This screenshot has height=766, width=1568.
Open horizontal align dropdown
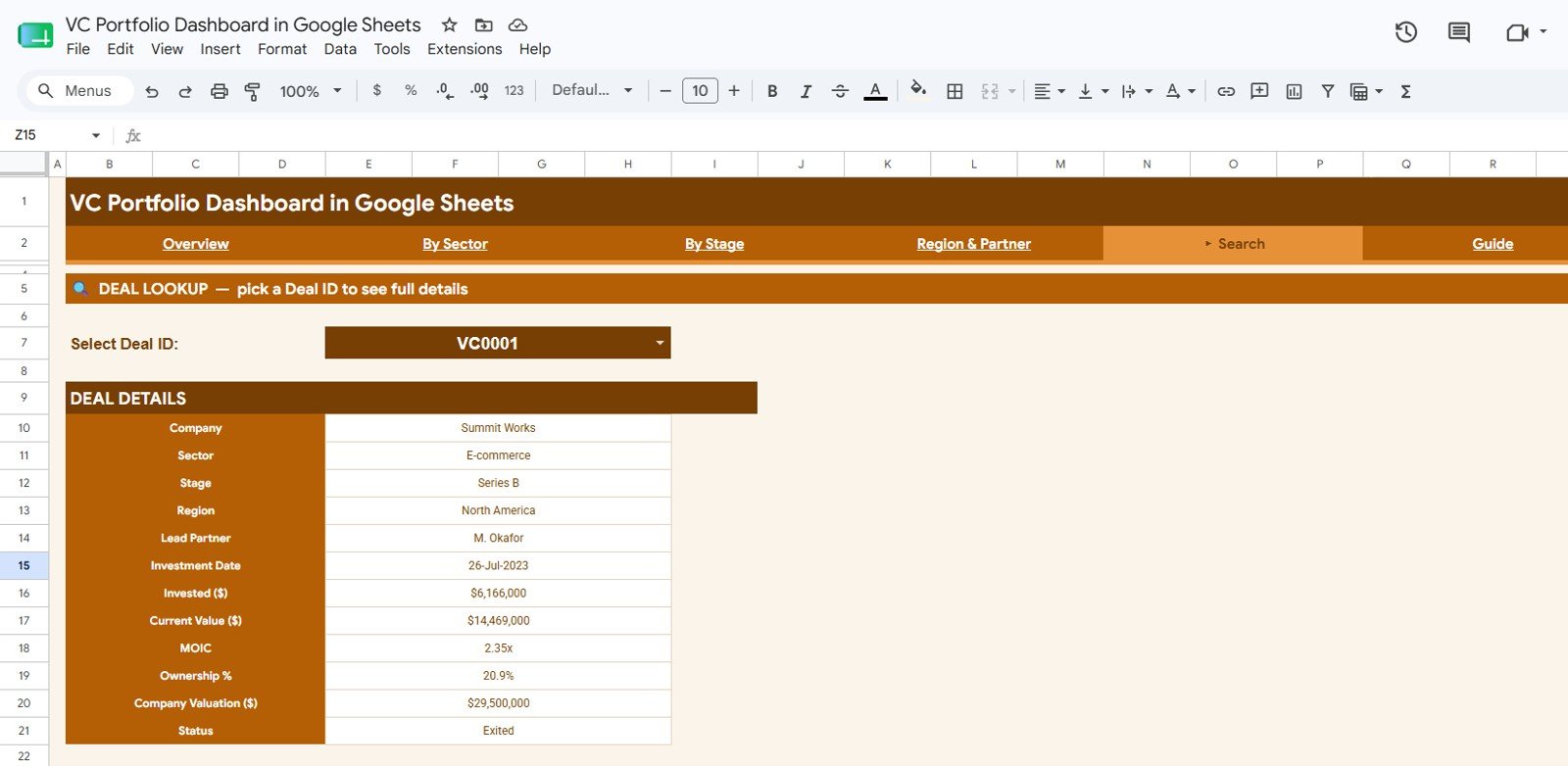tap(1049, 91)
